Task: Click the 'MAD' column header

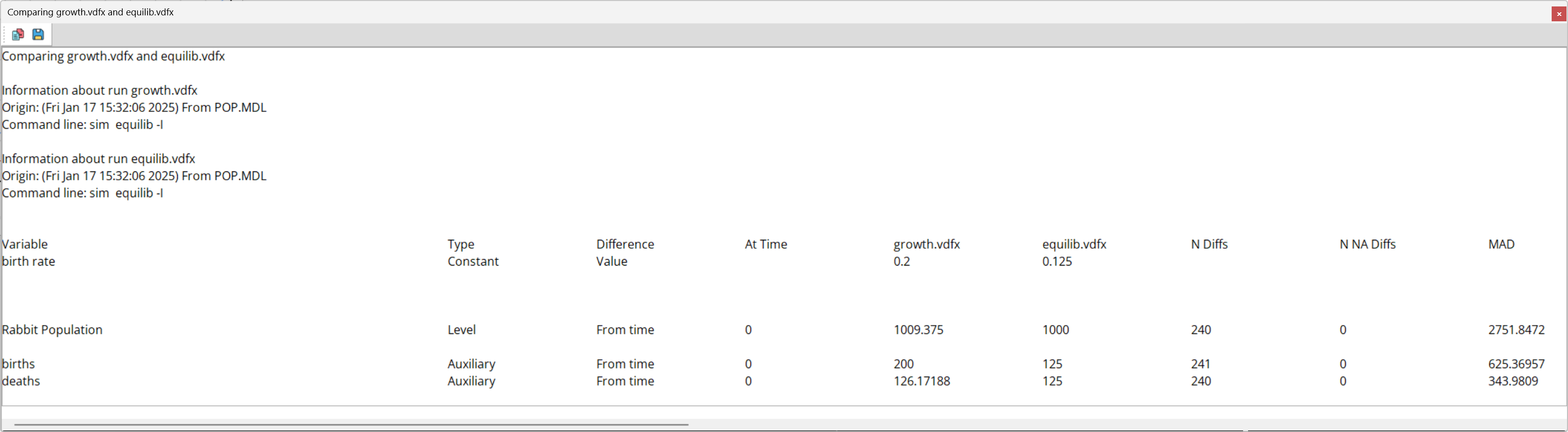Action: tap(1501, 244)
